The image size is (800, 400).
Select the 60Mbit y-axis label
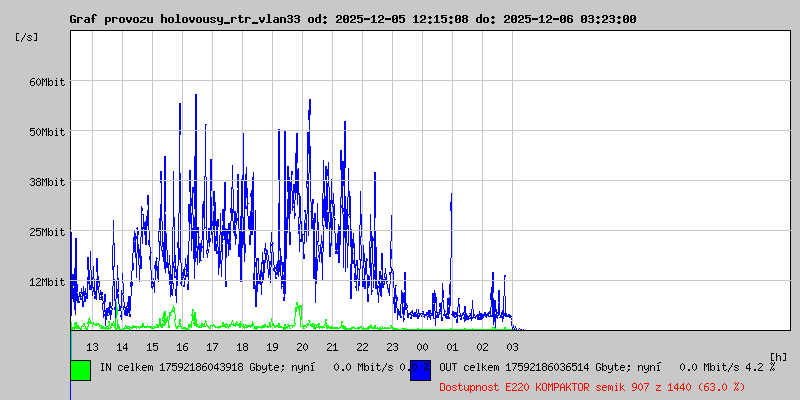(46, 82)
